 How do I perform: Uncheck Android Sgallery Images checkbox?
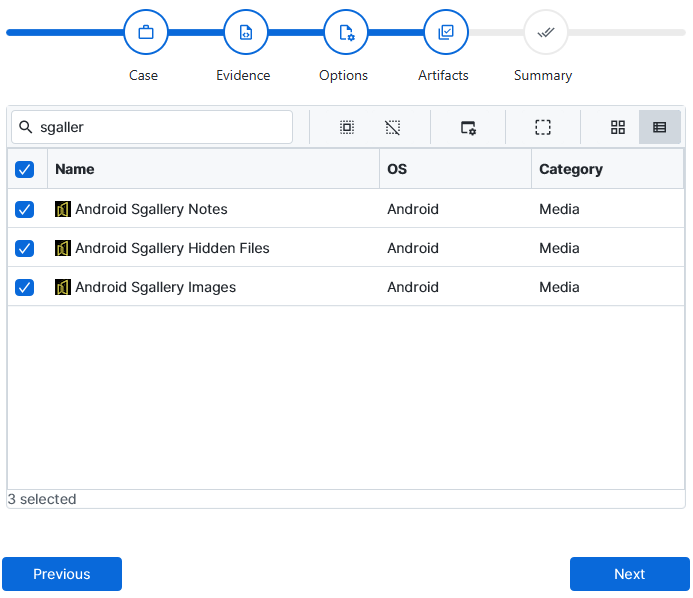24,287
